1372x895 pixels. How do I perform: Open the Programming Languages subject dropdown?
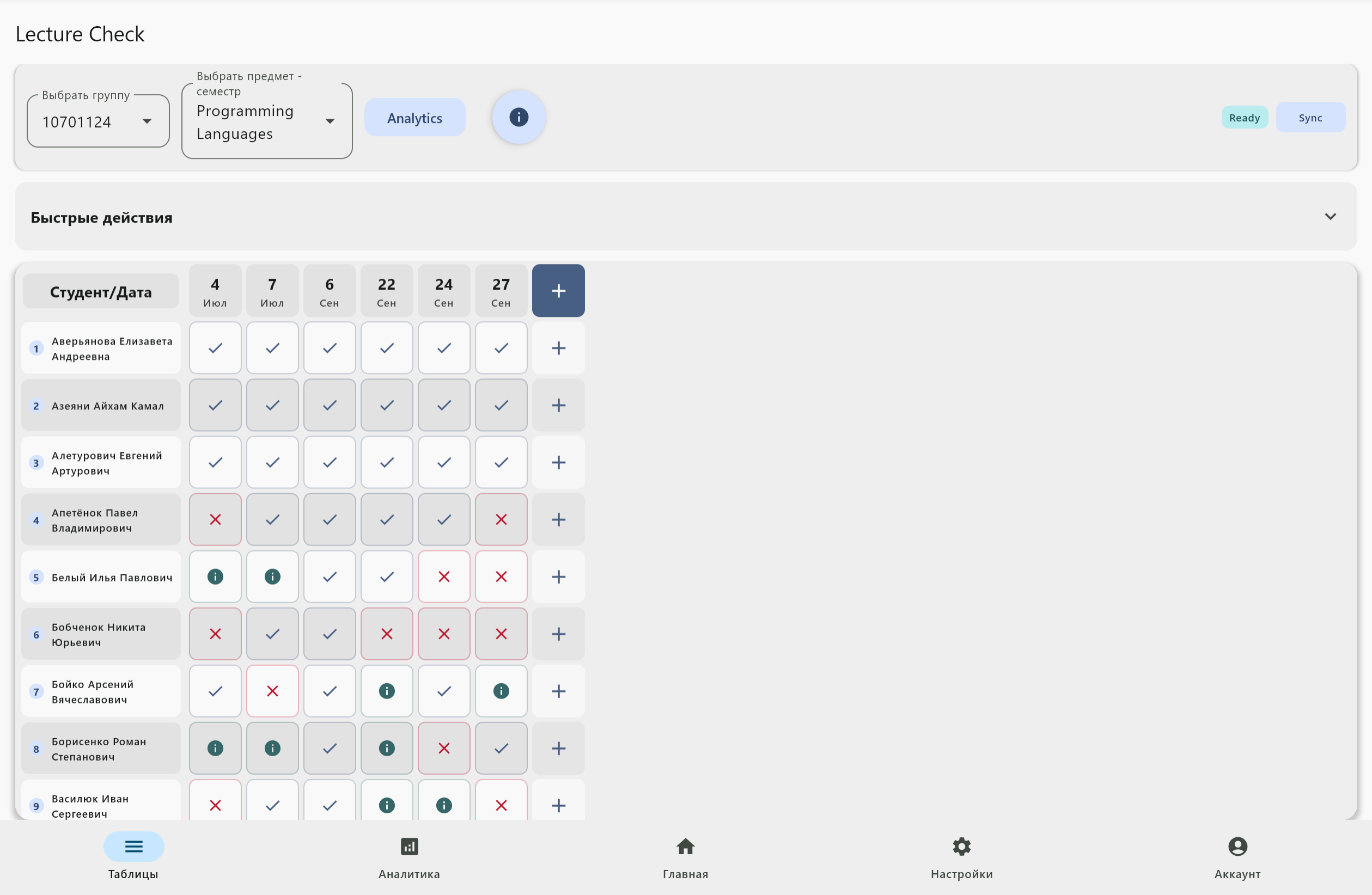266,121
